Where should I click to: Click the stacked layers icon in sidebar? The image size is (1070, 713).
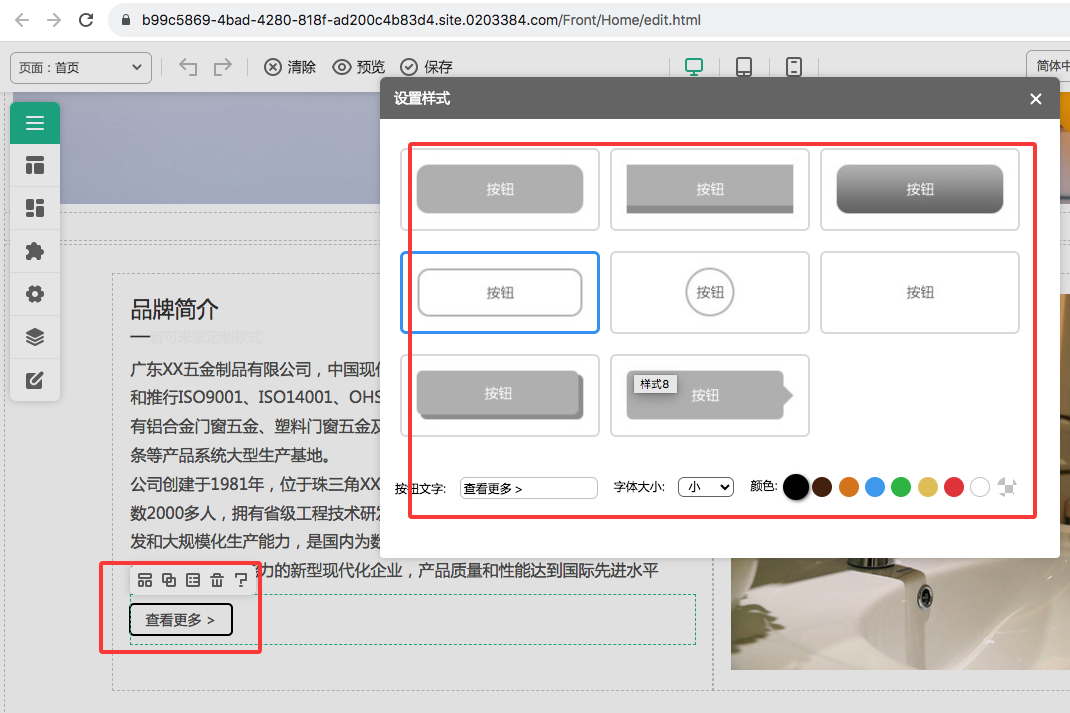35,337
